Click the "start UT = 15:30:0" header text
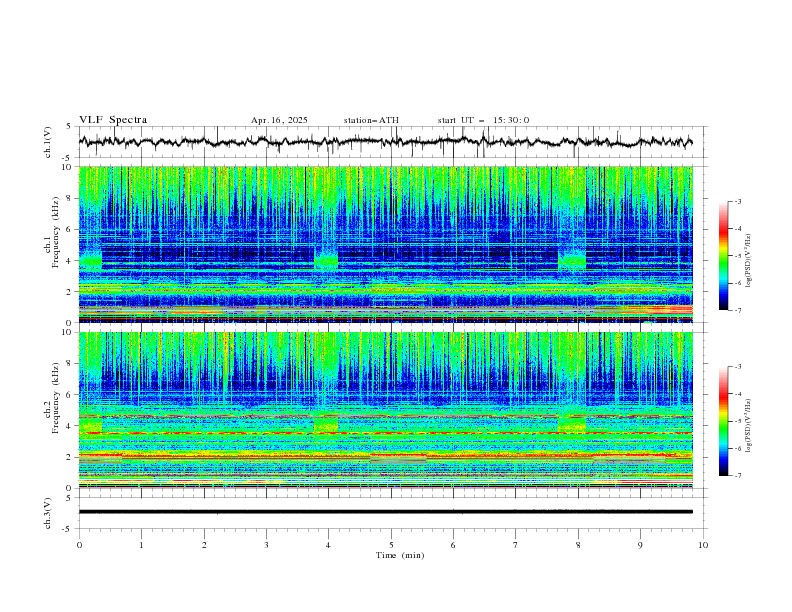 pos(483,120)
